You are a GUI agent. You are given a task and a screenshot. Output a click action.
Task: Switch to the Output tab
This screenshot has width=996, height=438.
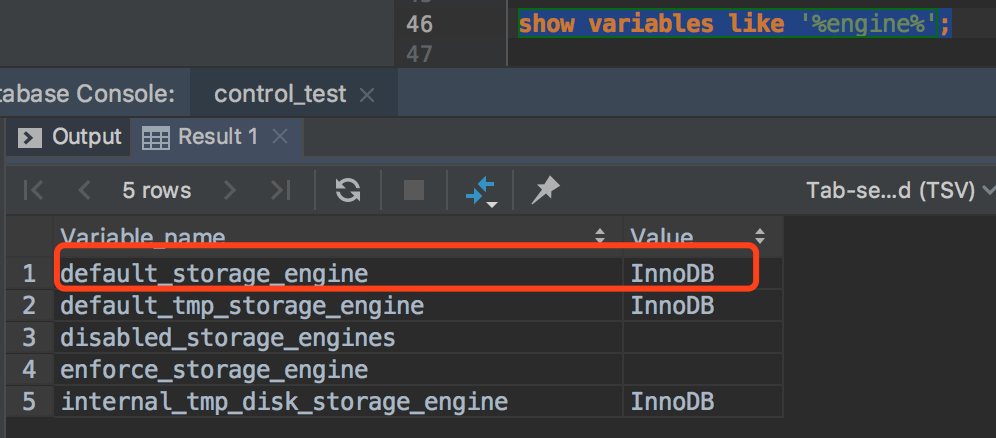[72, 137]
